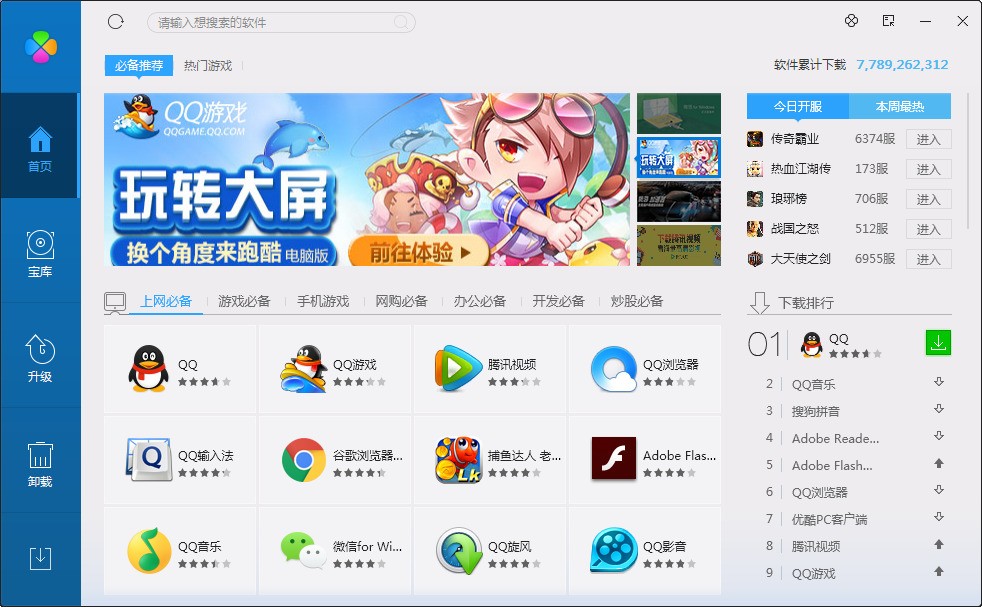Click the 玩转大屏 banner thumbnail on the right

click(x=680, y=159)
